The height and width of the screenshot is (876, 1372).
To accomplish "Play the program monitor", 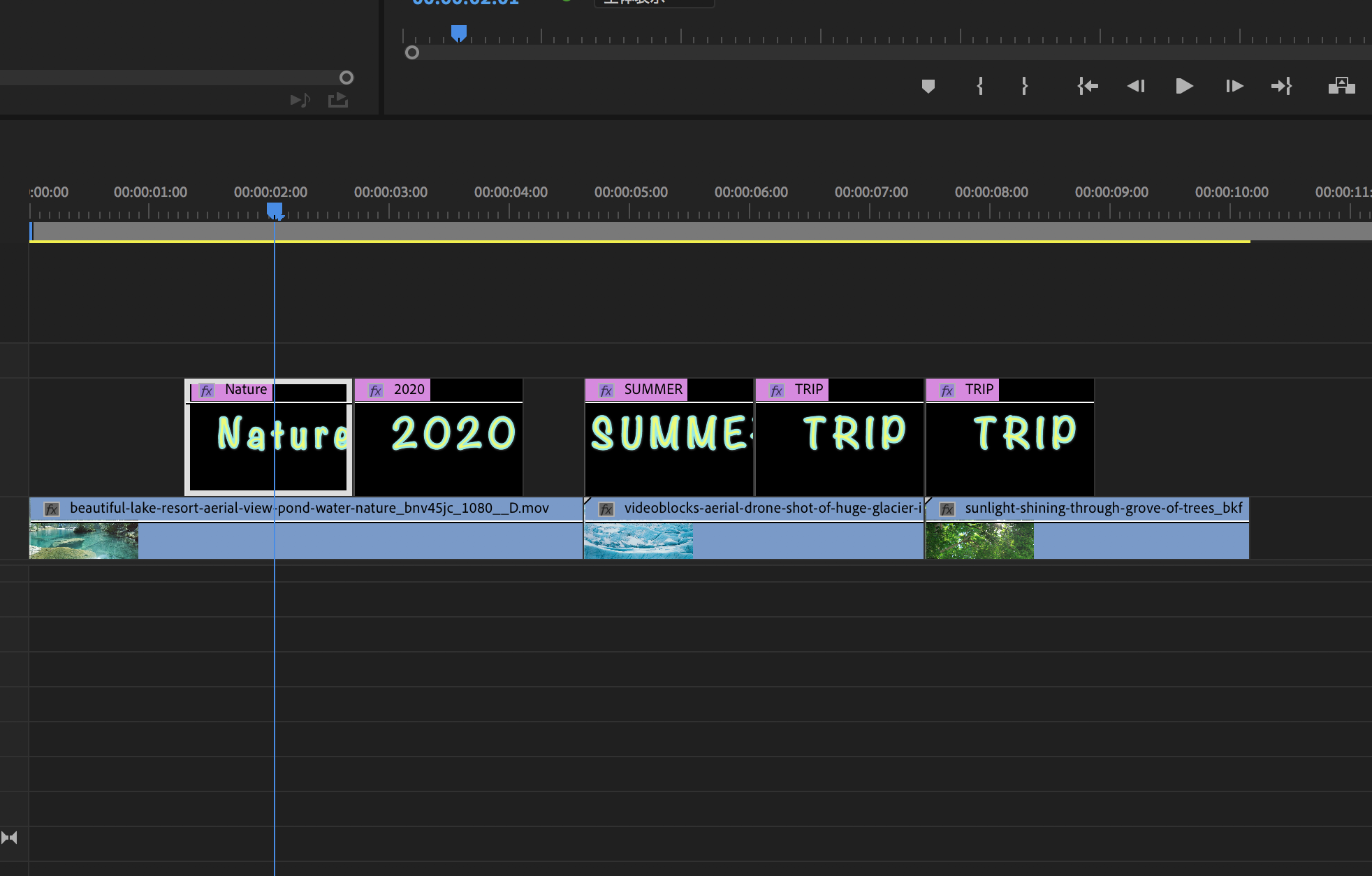I will 1184,87.
